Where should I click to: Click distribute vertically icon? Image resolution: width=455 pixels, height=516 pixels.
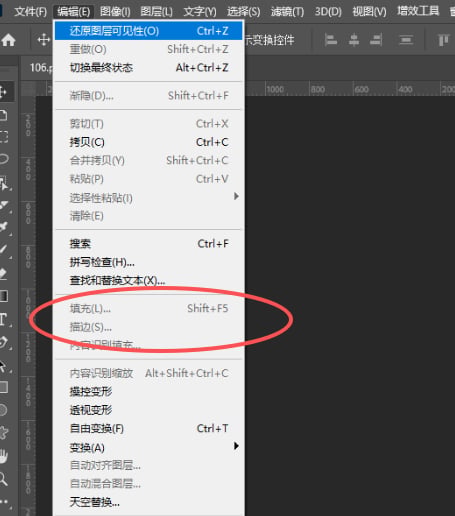[x=406, y=40]
